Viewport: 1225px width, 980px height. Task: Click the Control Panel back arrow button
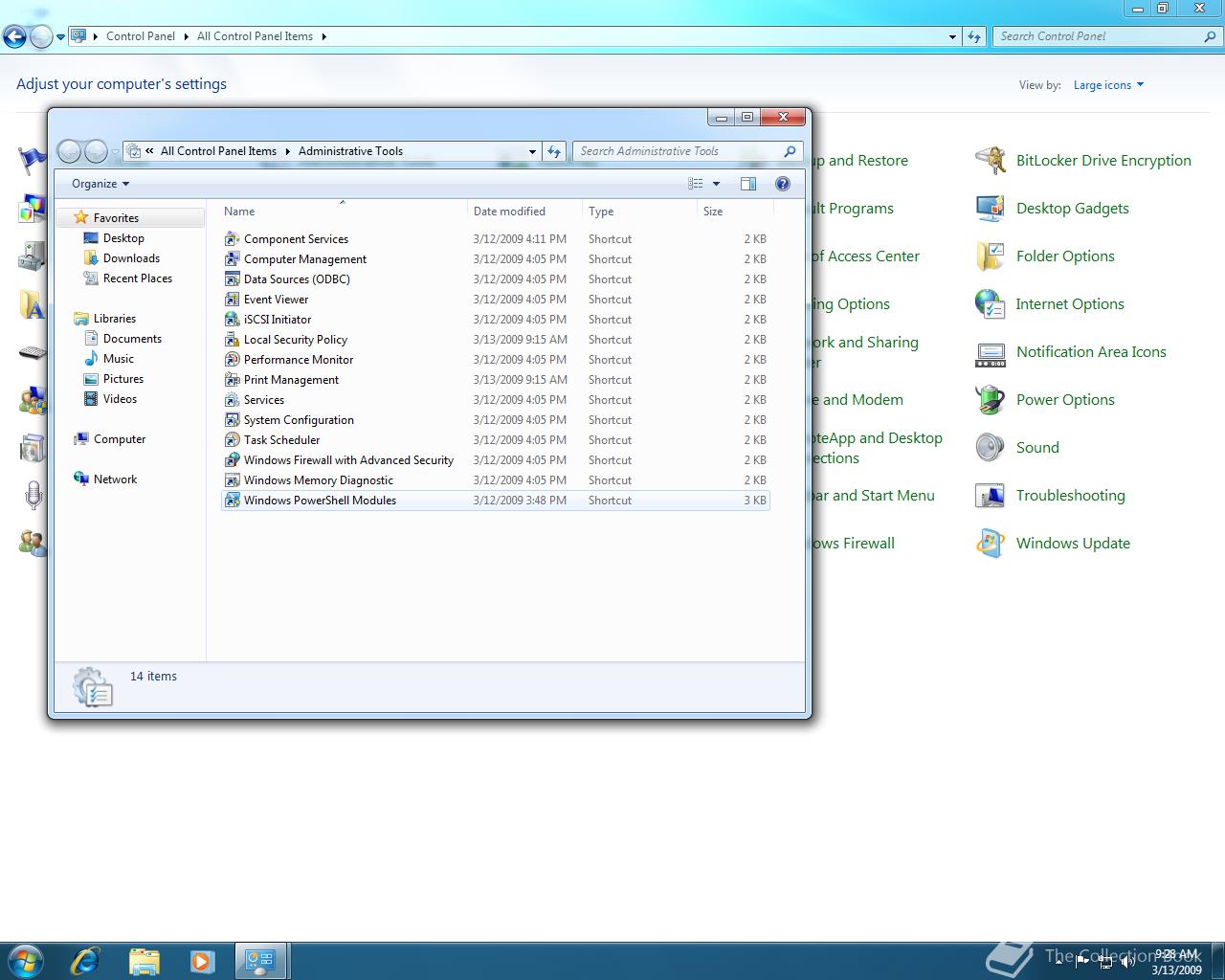[x=14, y=37]
